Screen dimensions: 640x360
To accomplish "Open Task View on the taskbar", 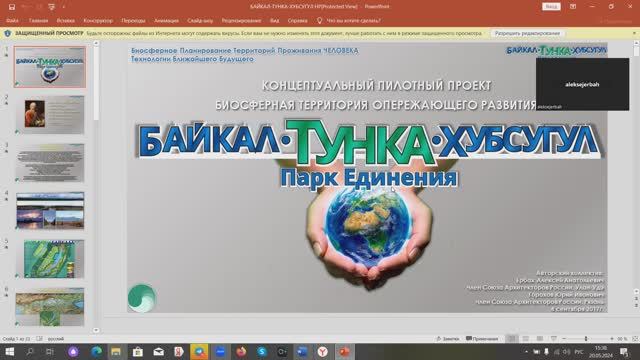I will 50,352.
